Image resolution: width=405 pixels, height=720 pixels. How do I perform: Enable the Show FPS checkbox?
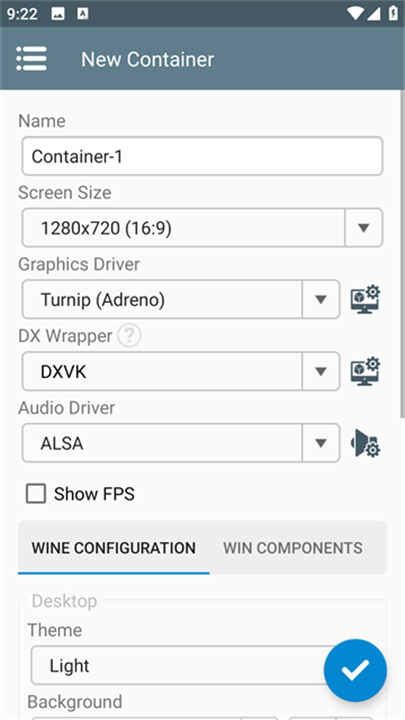[x=36, y=494]
